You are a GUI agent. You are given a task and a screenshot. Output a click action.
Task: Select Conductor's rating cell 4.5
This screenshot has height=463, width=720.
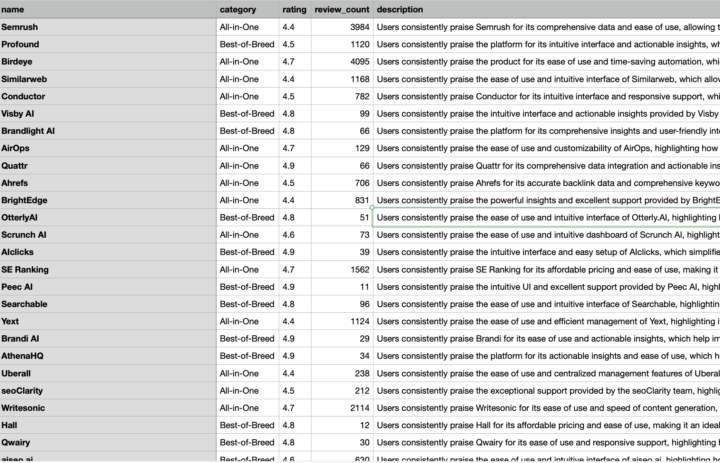coord(295,96)
